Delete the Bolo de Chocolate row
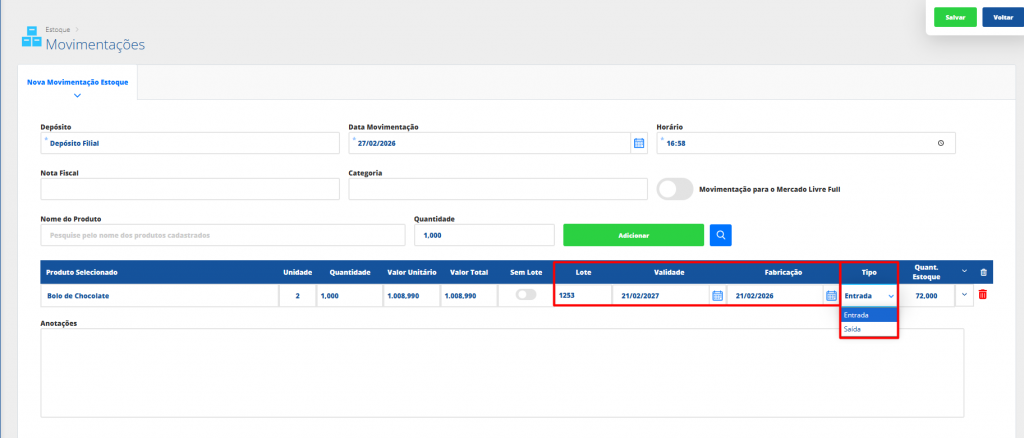The width and height of the screenshot is (1024, 438). click(x=982, y=294)
